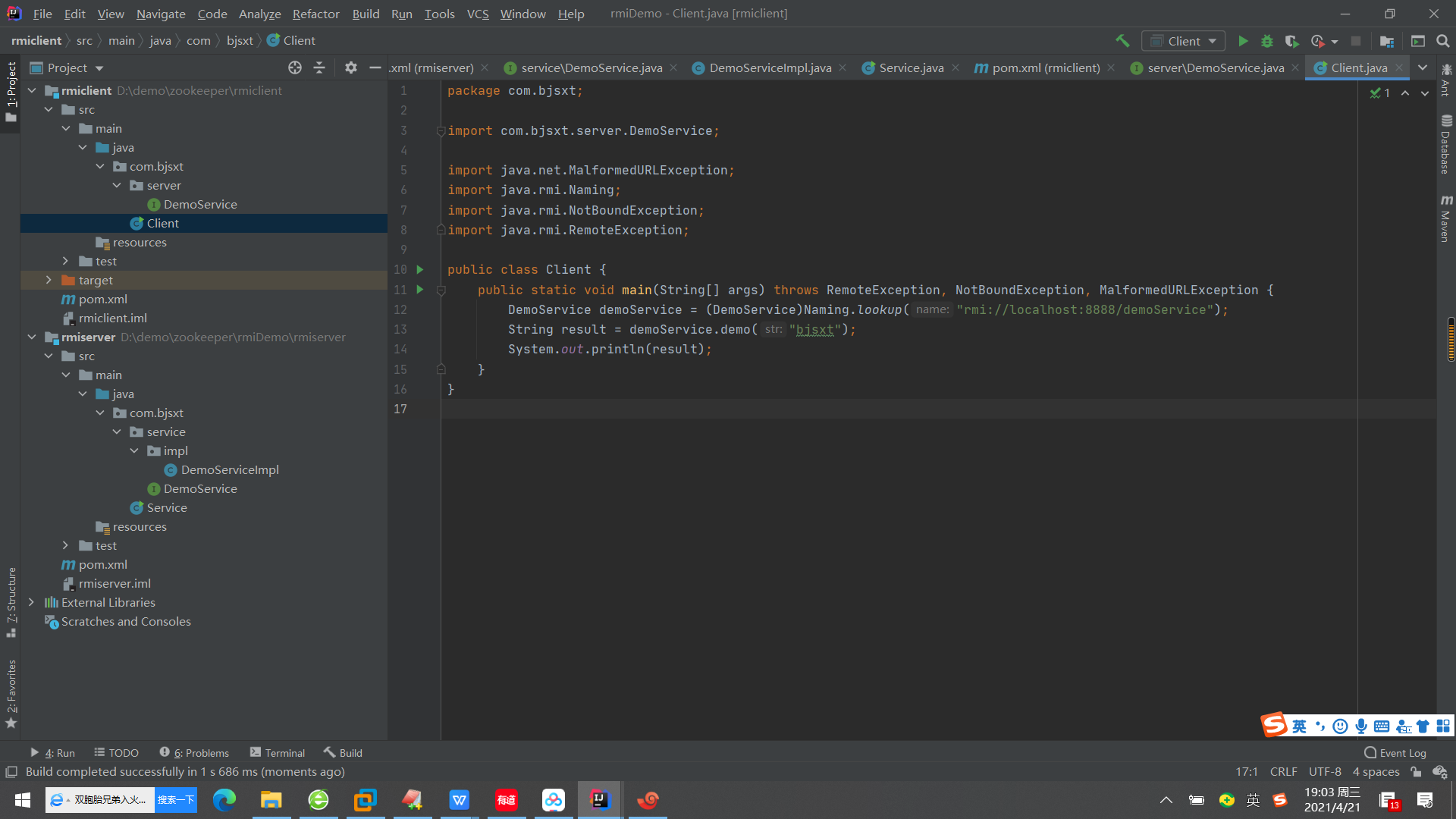Open Windows Start menu
The height and width of the screenshot is (819, 1456).
[x=23, y=800]
